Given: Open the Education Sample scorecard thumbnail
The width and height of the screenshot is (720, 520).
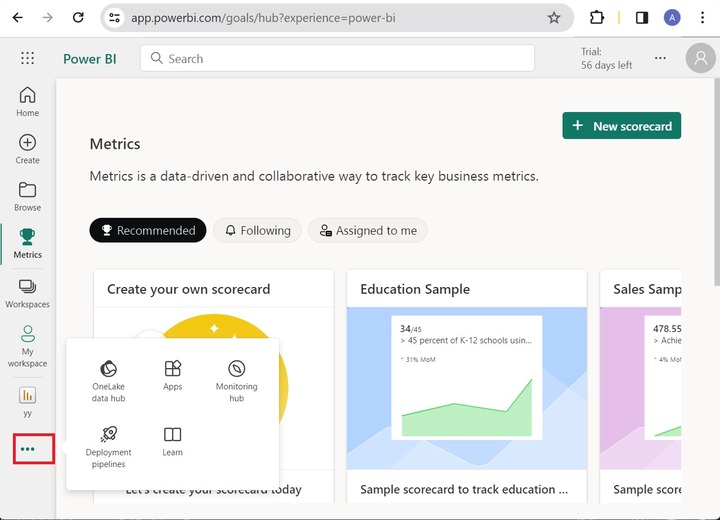Looking at the screenshot, I should point(467,390).
